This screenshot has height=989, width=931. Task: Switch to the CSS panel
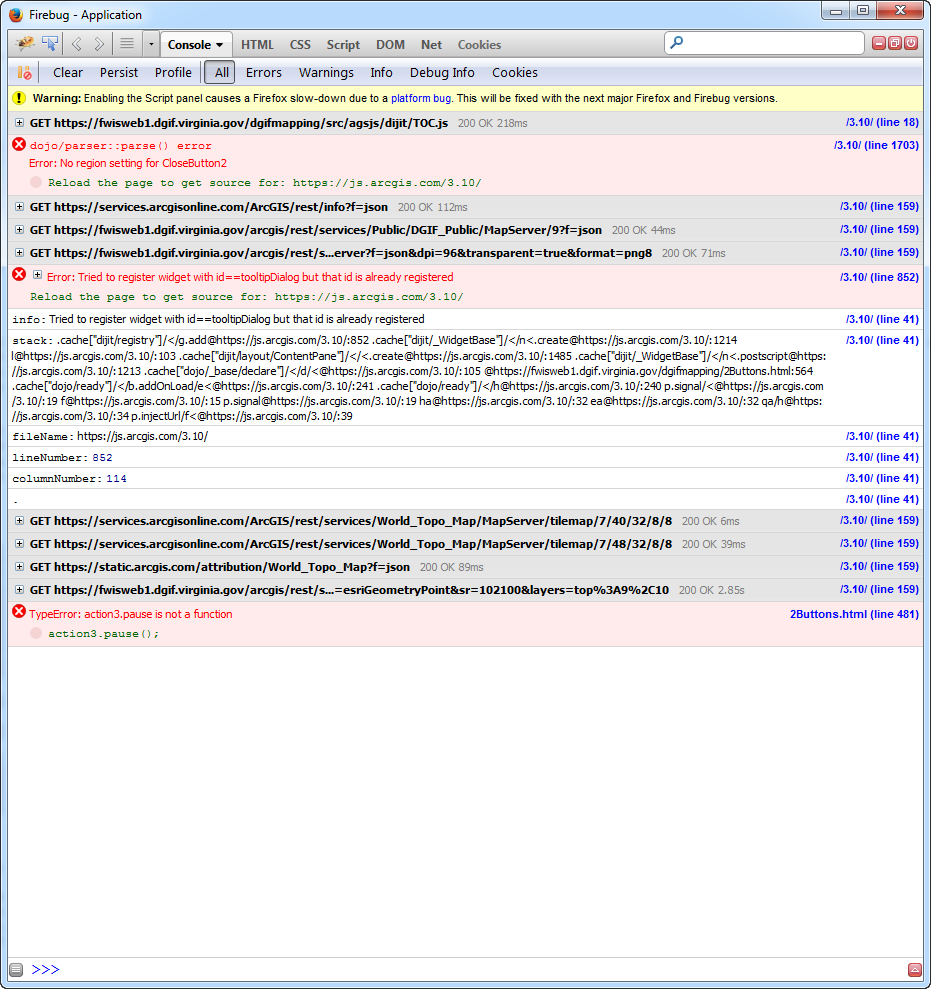pos(300,45)
